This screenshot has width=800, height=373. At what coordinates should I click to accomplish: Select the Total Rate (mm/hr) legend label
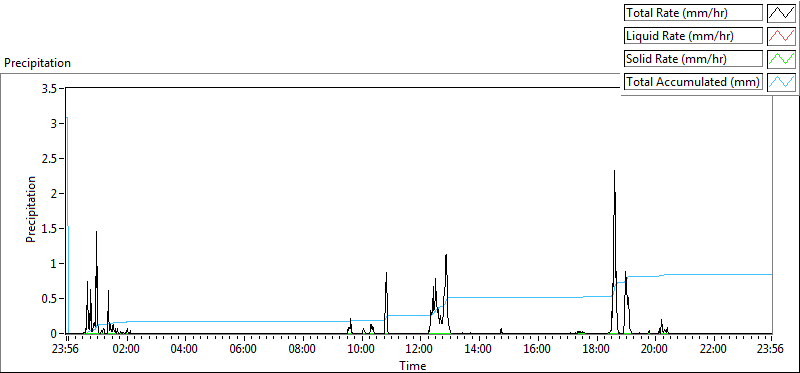click(x=694, y=13)
